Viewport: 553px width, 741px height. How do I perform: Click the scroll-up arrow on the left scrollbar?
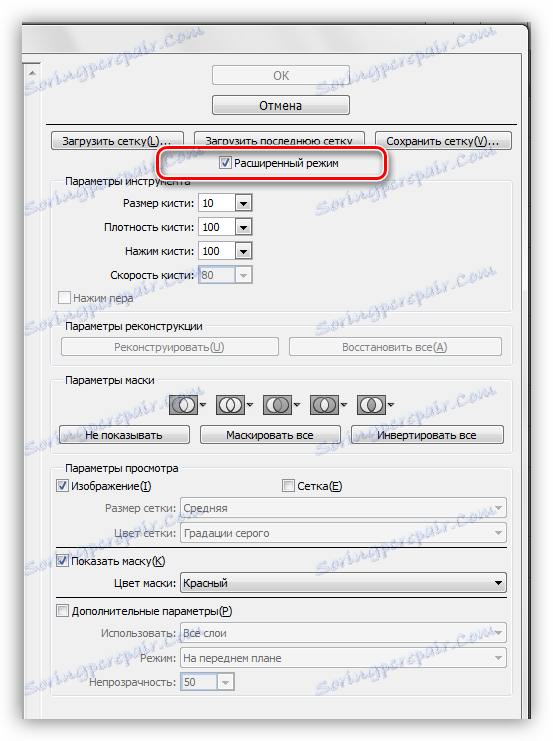pyautogui.click(x=32, y=73)
